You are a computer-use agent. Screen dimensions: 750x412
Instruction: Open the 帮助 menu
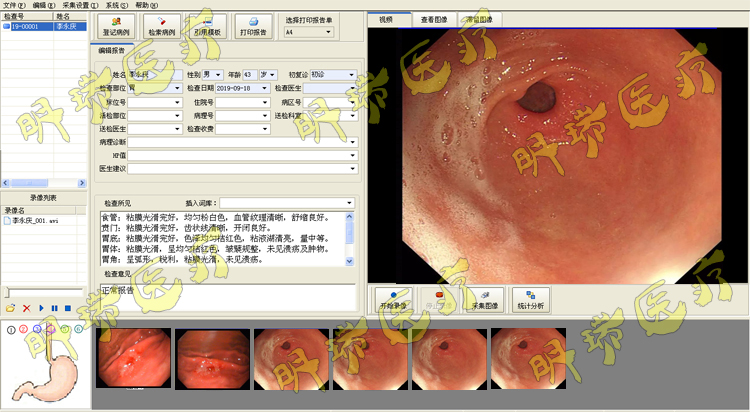[146, 5]
